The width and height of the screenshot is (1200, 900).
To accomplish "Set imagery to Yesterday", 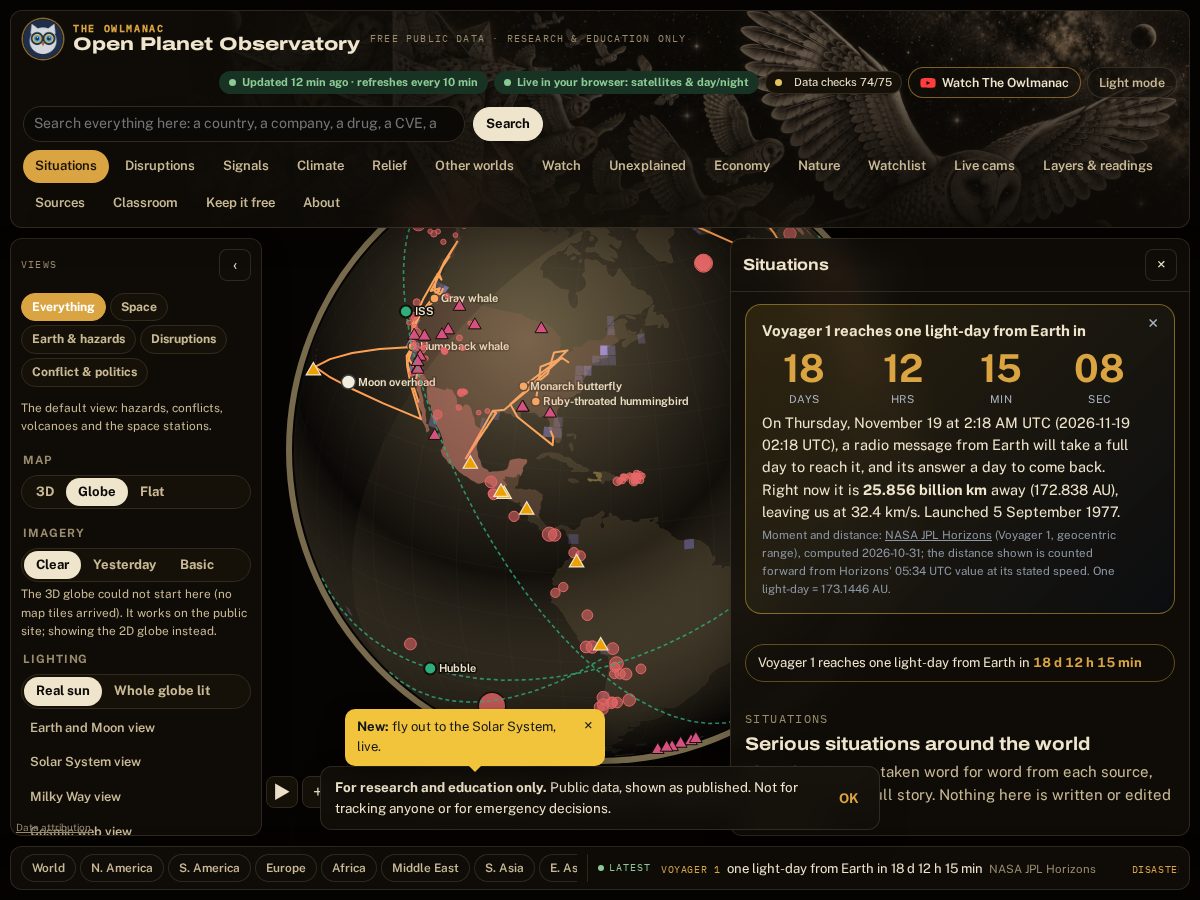I will point(124,564).
